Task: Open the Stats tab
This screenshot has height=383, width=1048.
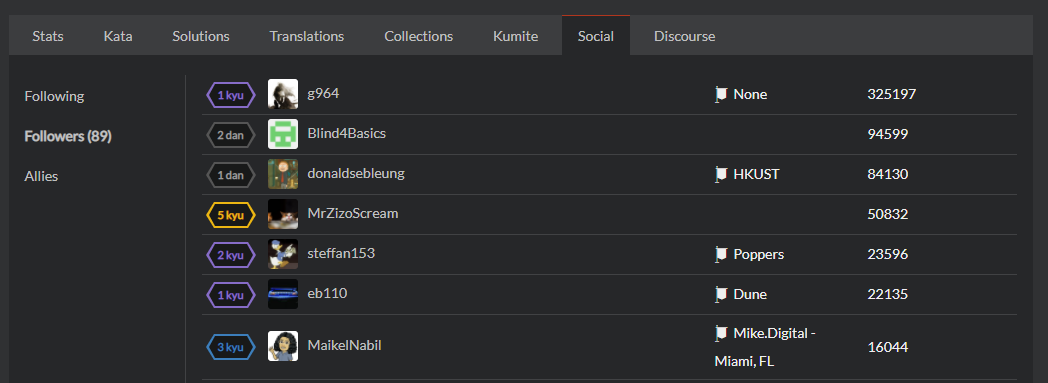Action: (47, 36)
